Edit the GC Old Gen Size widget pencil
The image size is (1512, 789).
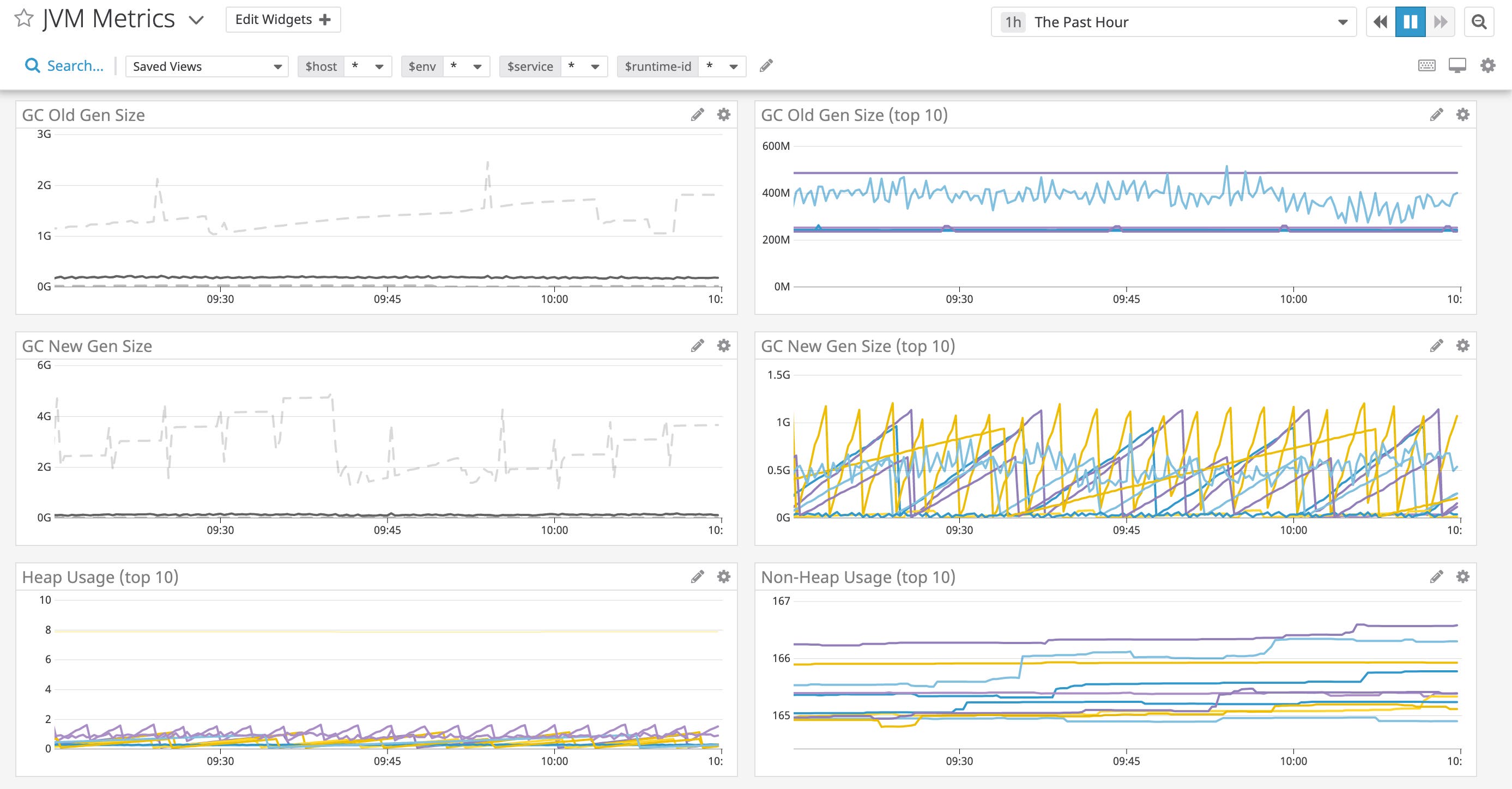click(697, 115)
